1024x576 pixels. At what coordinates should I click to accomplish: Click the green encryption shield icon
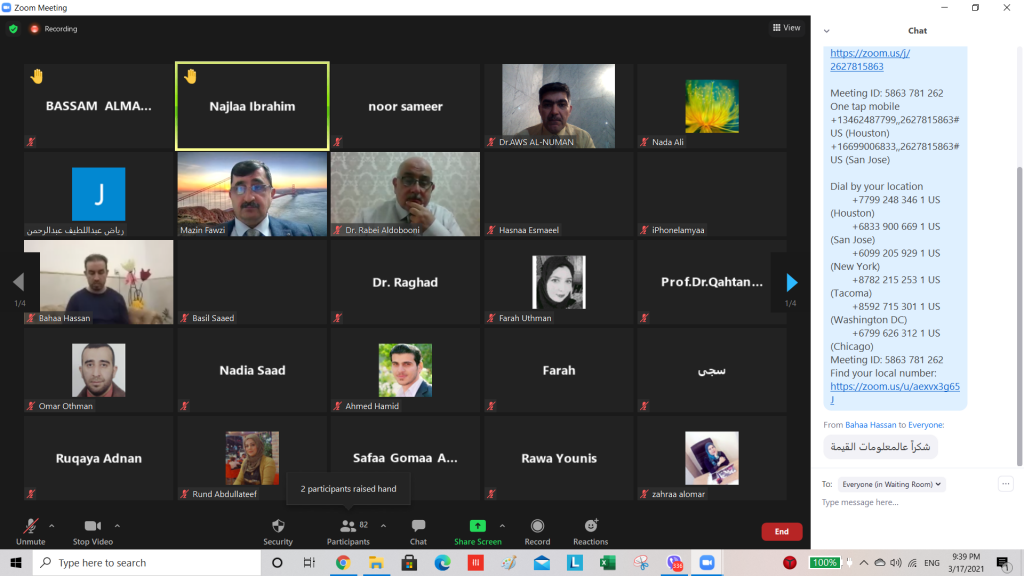[13, 29]
